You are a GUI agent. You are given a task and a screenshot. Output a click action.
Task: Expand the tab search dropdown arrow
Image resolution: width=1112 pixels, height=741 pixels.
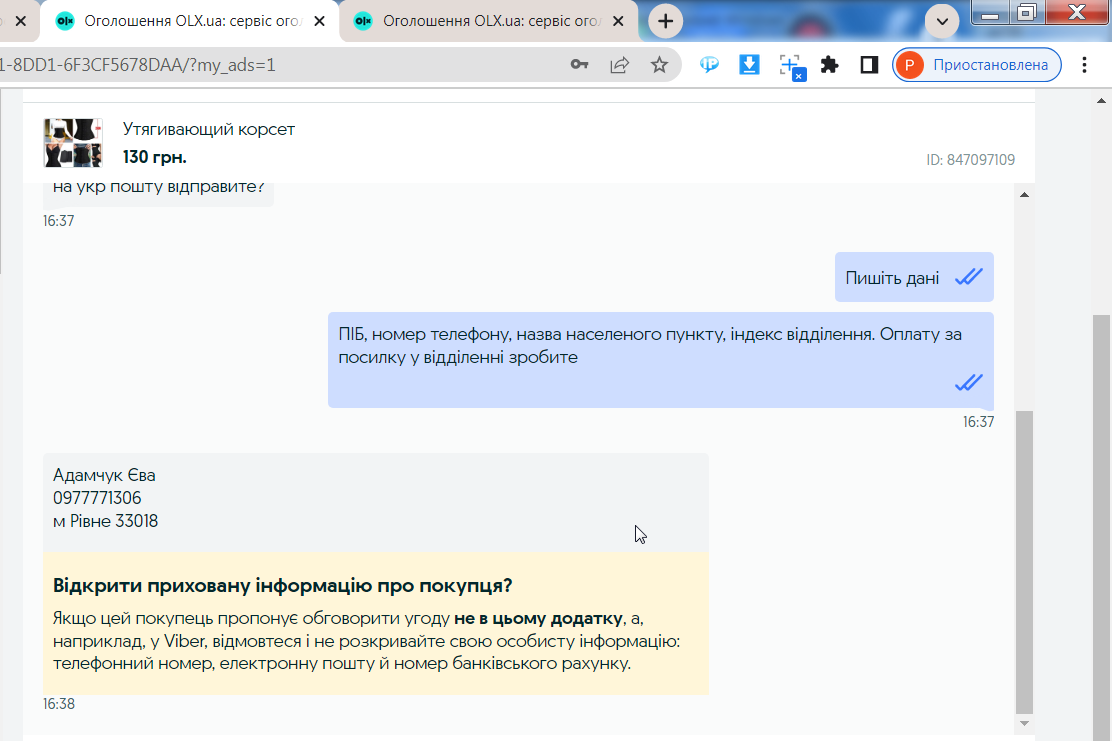[x=942, y=21]
